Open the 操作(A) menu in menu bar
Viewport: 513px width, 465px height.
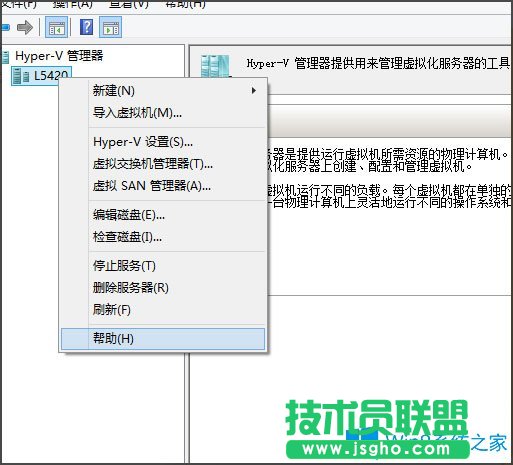pos(72,4)
